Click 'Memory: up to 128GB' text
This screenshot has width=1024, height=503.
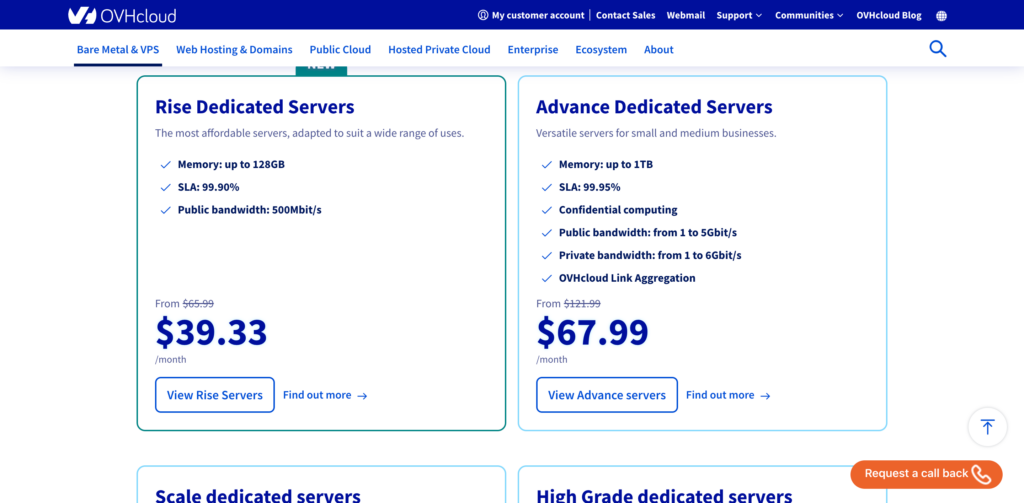231,165
